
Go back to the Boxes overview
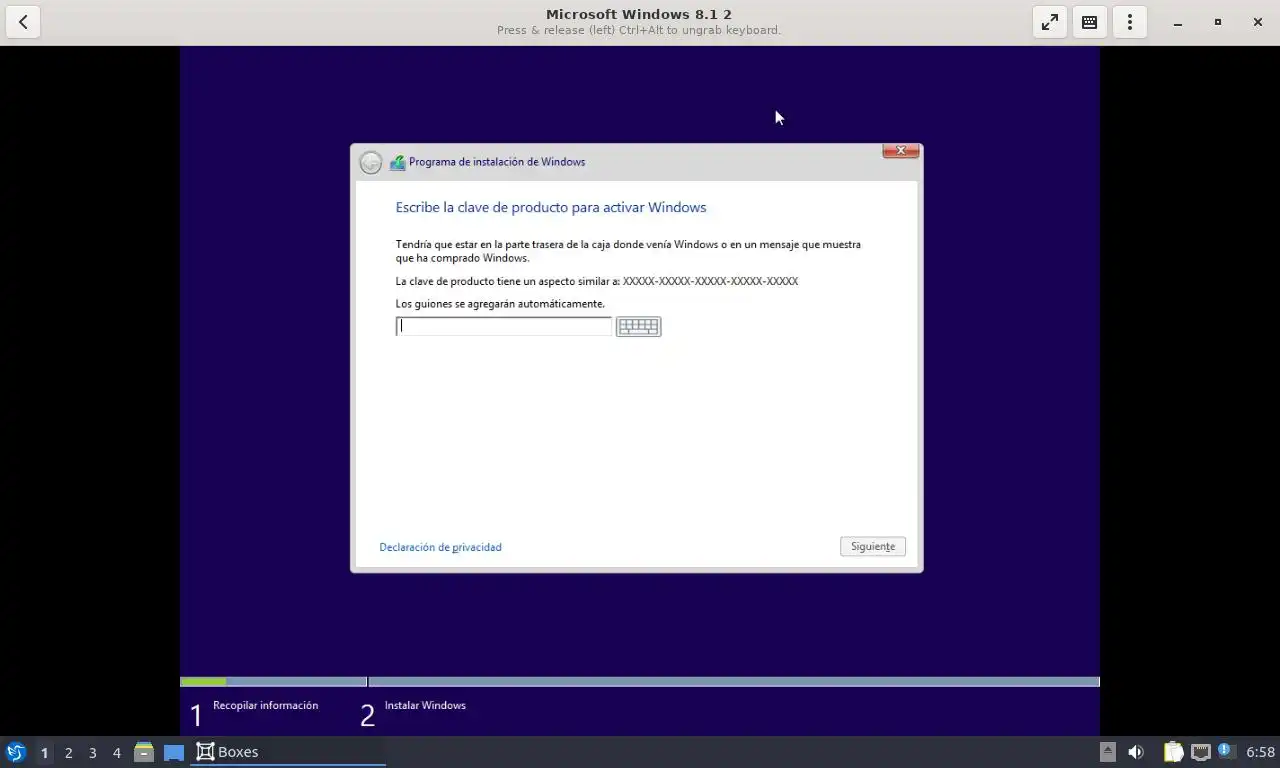[x=23, y=22]
